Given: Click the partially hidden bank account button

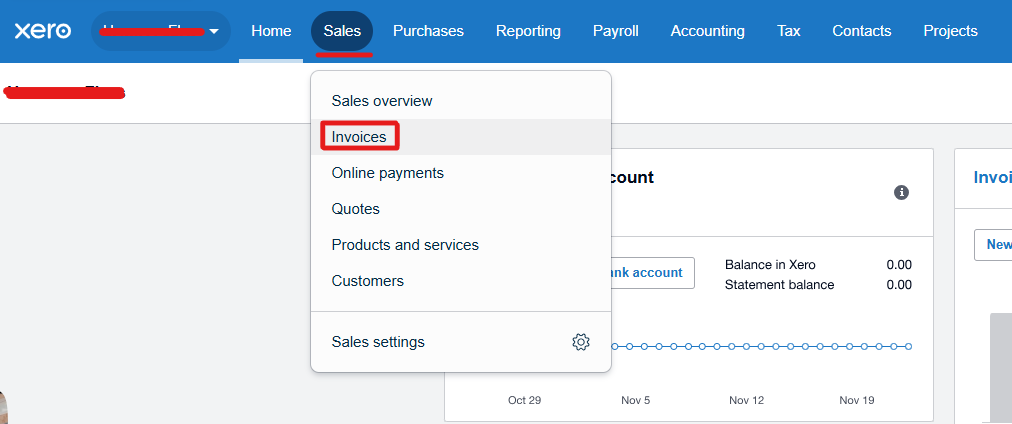Looking at the screenshot, I should (x=653, y=273).
